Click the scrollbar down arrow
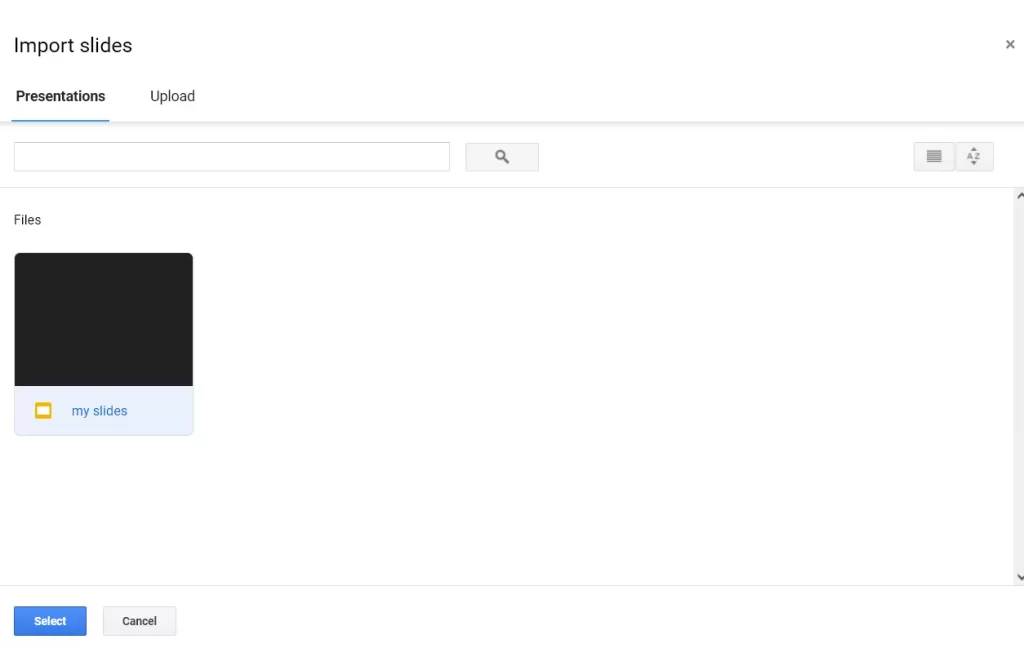Viewport: 1024px width, 648px height. 1019,577
